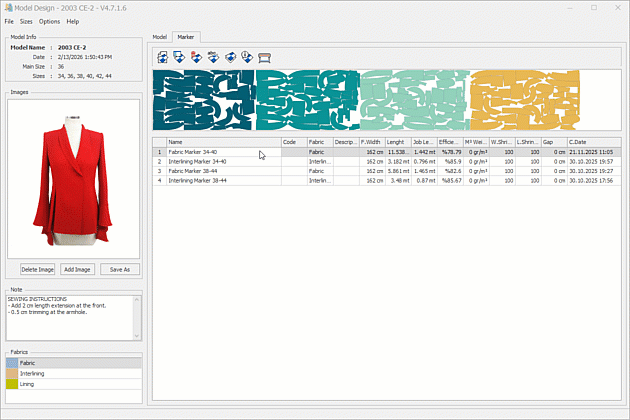Open the Sizes menu

pyautogui.click(x=26, y=21)
